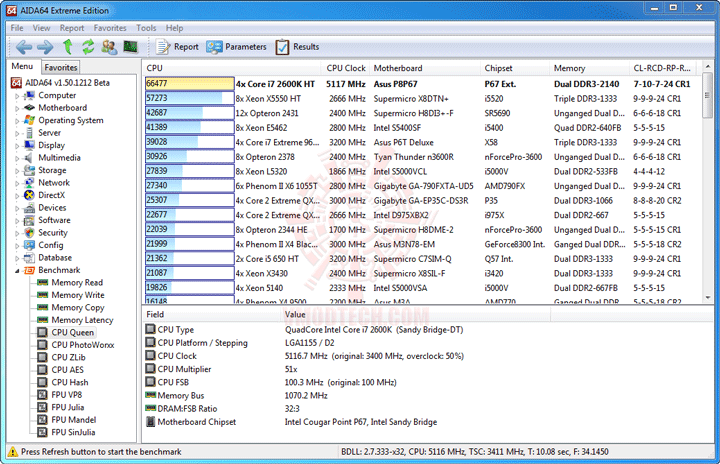Select the Operating System tree node
This screenshot has width=720, height=464.
[x=71, y=120]
